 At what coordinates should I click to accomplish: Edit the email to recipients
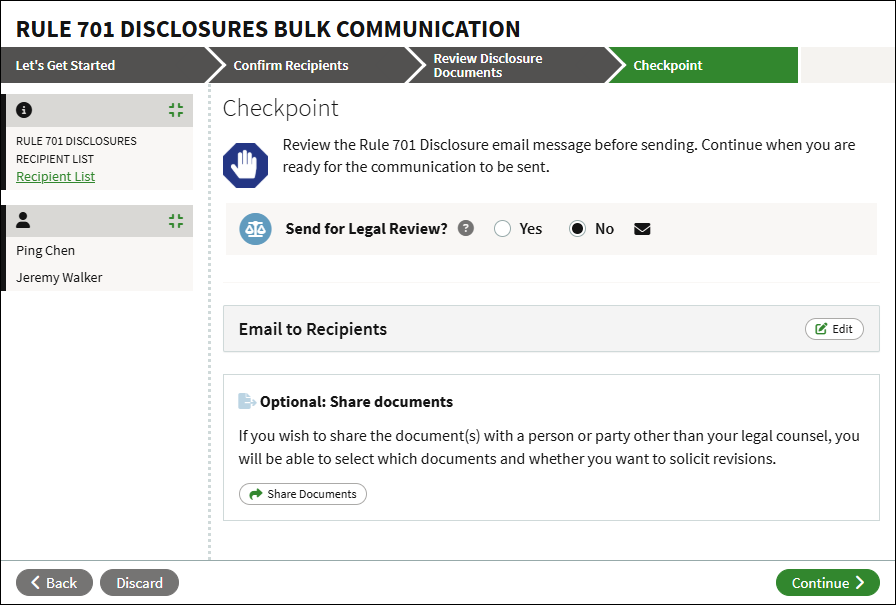coord(834,329)
